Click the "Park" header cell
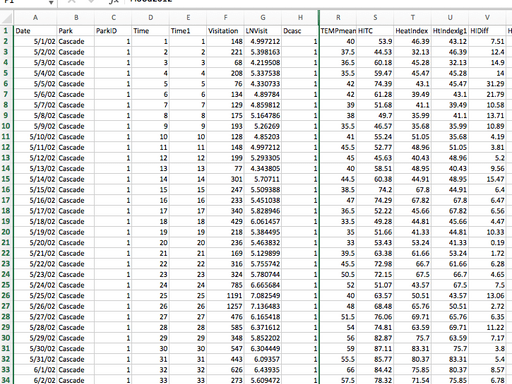The image size is (512, 384). (76, 31)
